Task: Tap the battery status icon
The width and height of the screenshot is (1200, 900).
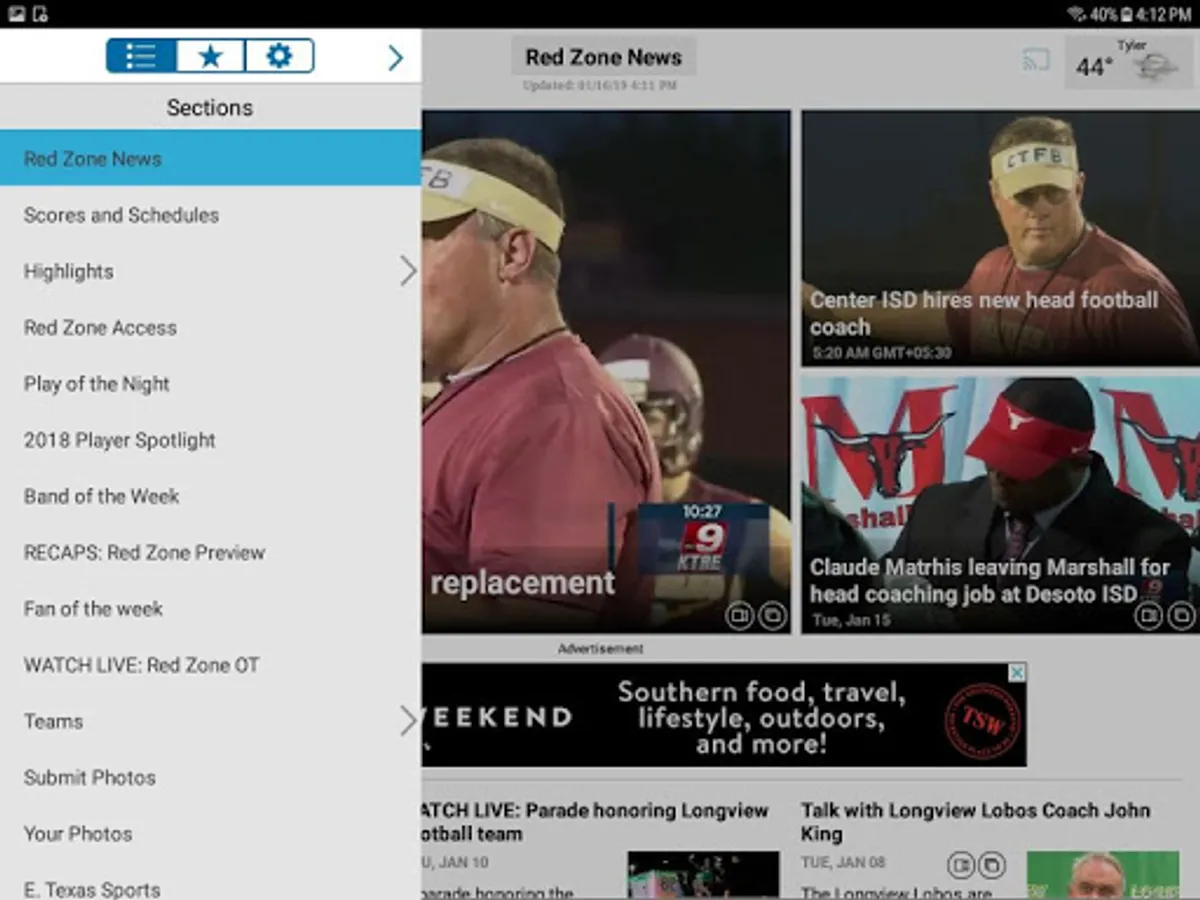Action: [x=1127, y=14]
